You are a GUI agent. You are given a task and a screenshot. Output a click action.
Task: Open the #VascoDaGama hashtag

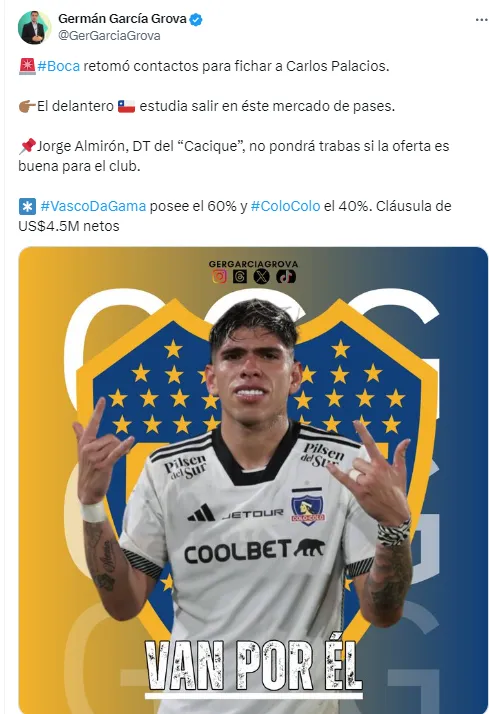coord(93,206)
